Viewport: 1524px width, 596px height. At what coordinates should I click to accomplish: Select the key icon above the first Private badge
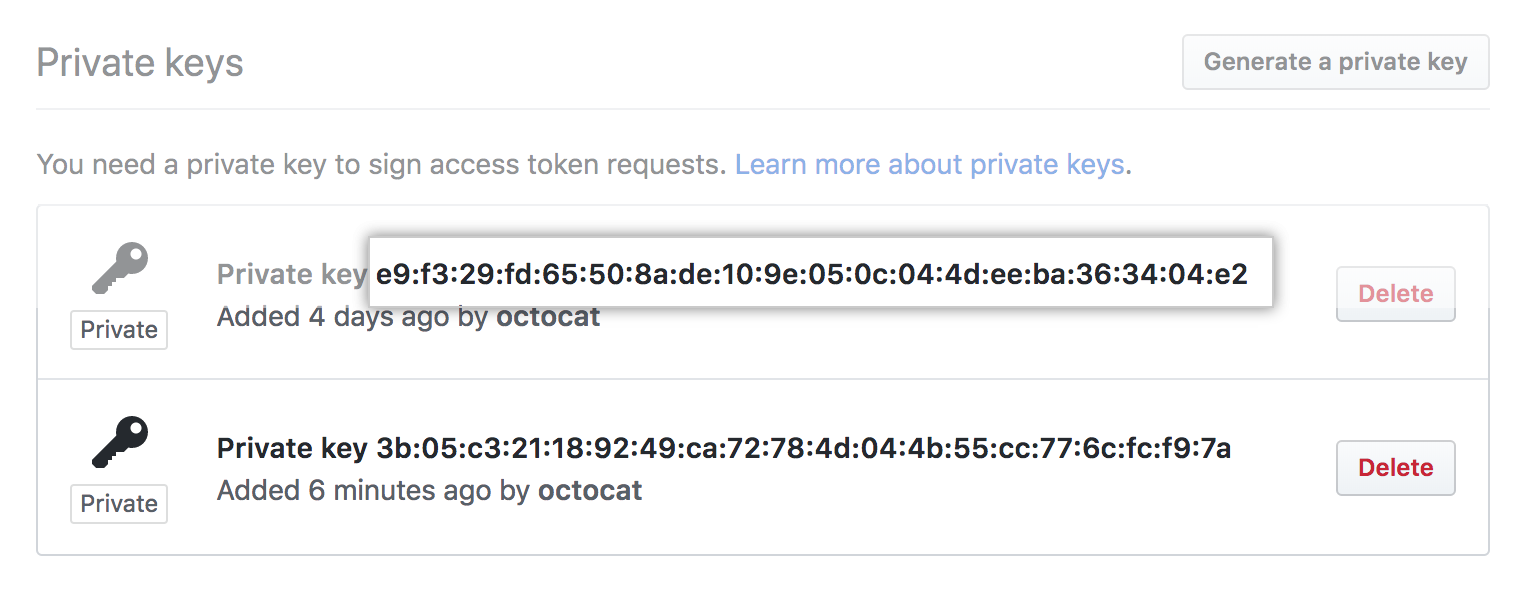[118, 268]
